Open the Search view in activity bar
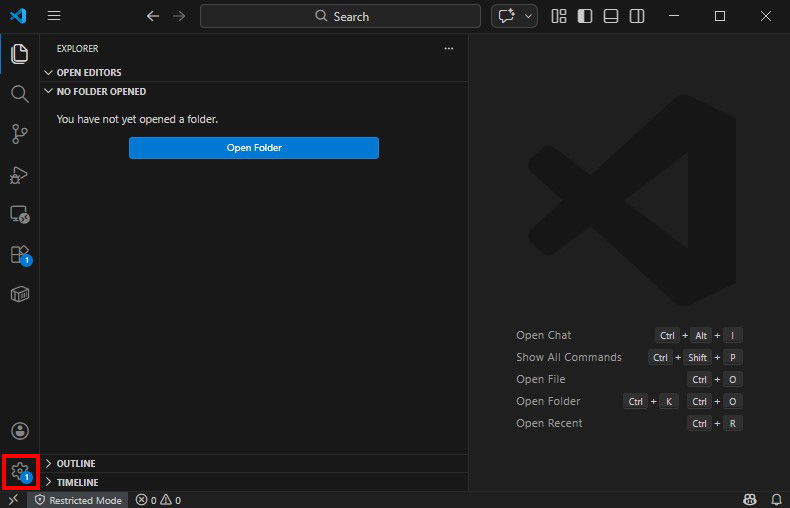 (20, 94)
